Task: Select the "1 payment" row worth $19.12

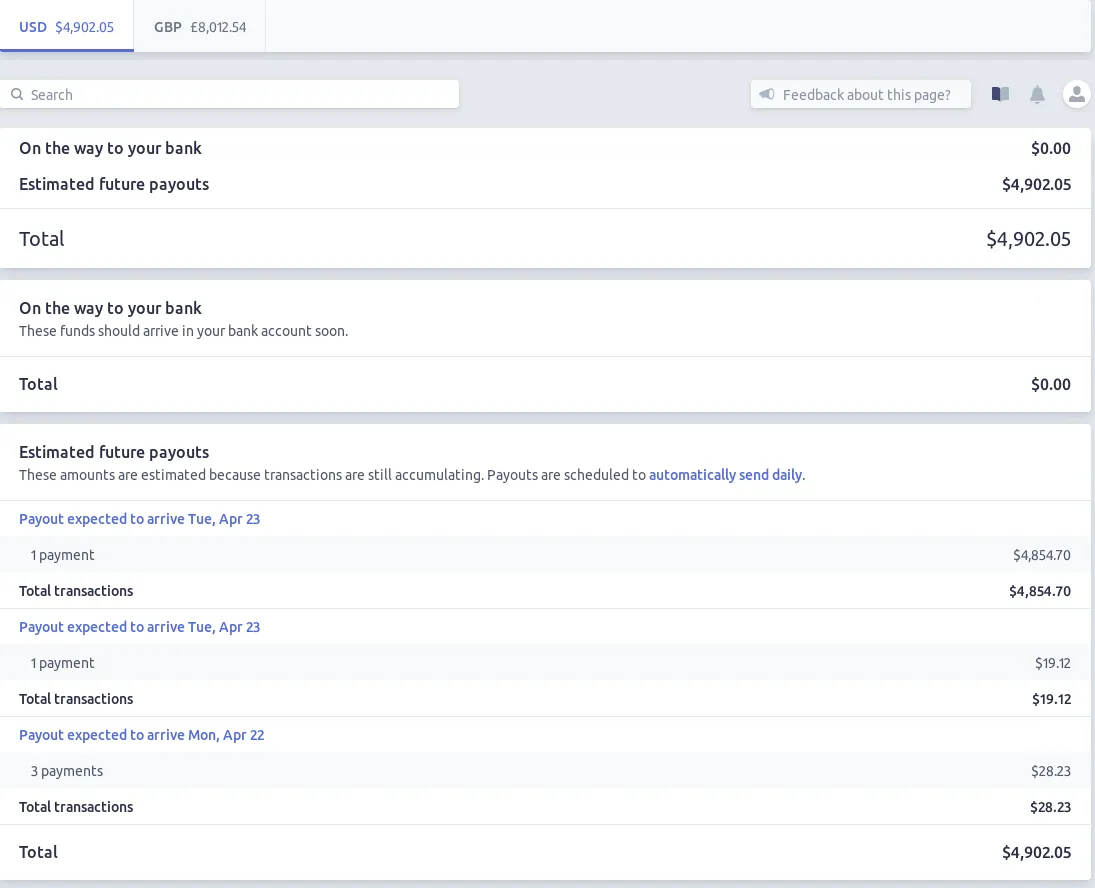Action: click(545, 663)
